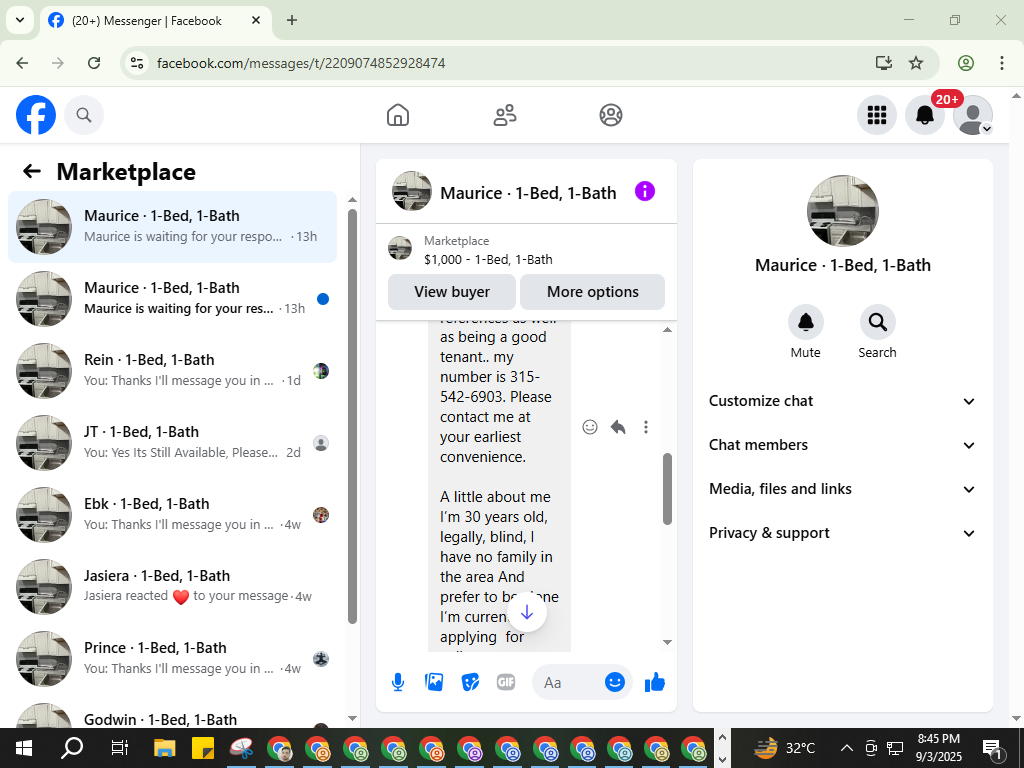Click the address bar URL
The image size is (1024, 768).
[x=301, y=63]
